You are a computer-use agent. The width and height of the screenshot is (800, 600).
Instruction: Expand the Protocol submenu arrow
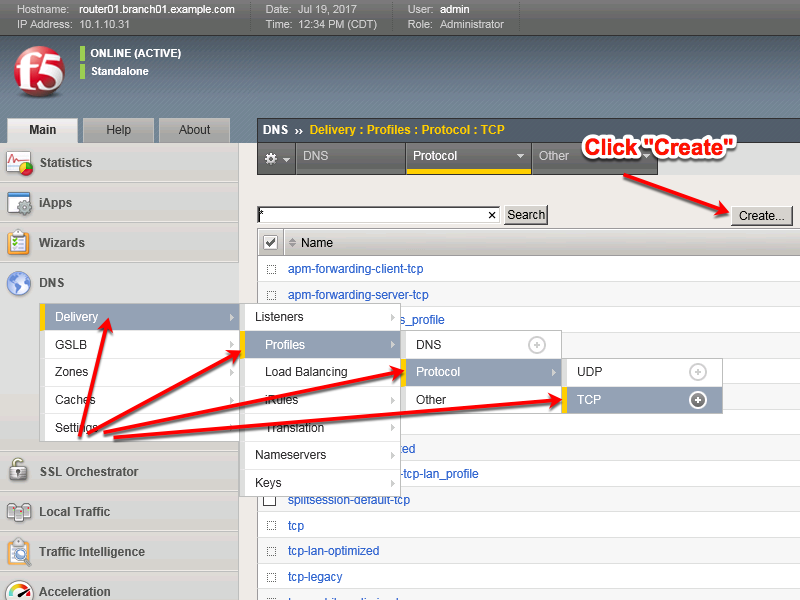point(554,372)
